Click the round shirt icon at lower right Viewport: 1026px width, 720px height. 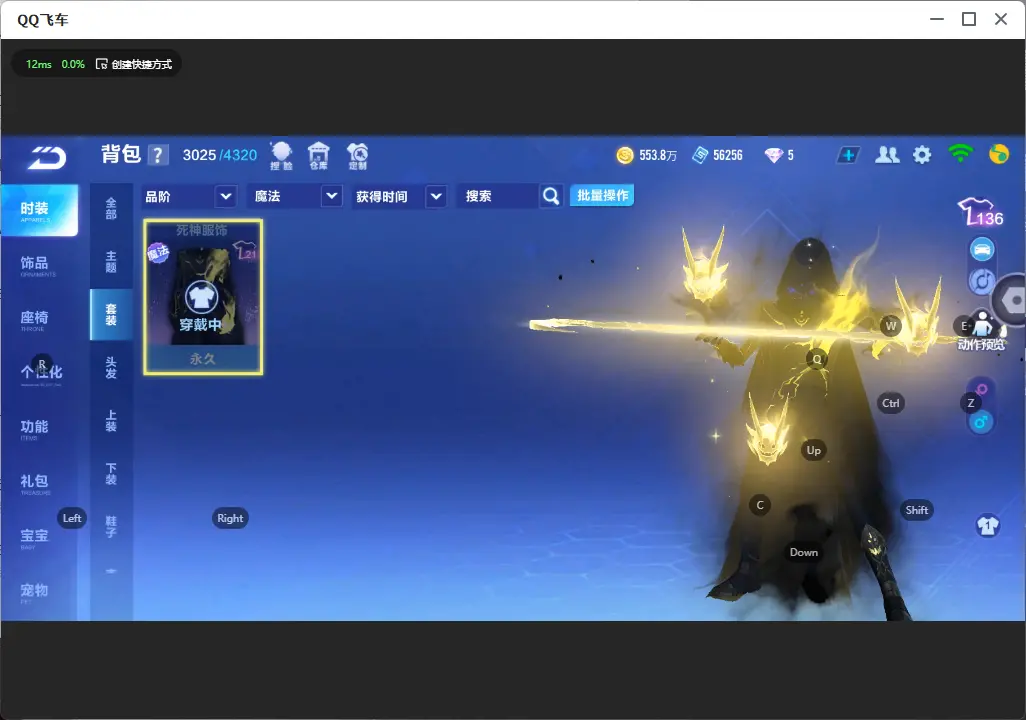987,526
